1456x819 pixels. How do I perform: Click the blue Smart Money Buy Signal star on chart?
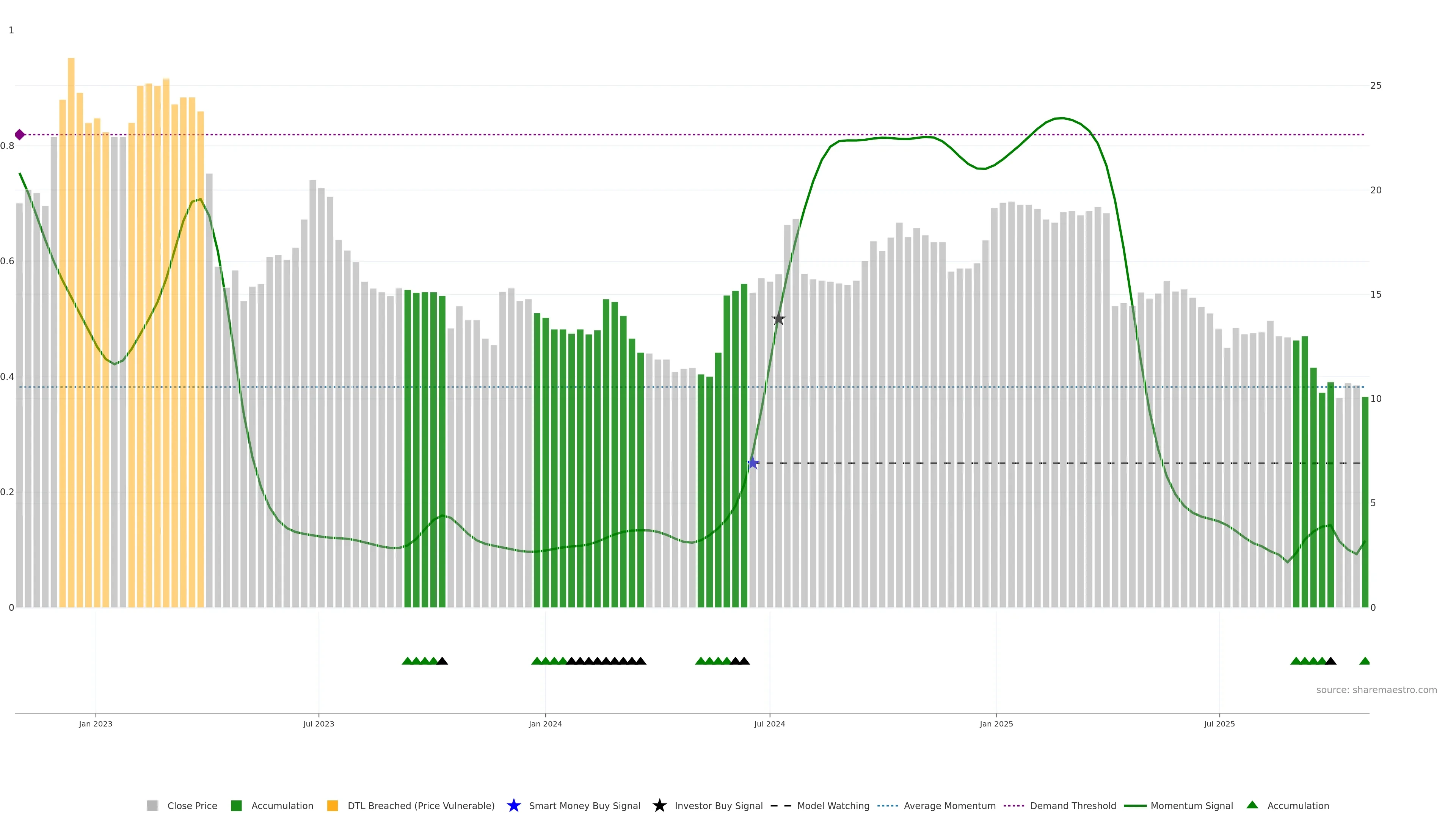tap(752, 463)
